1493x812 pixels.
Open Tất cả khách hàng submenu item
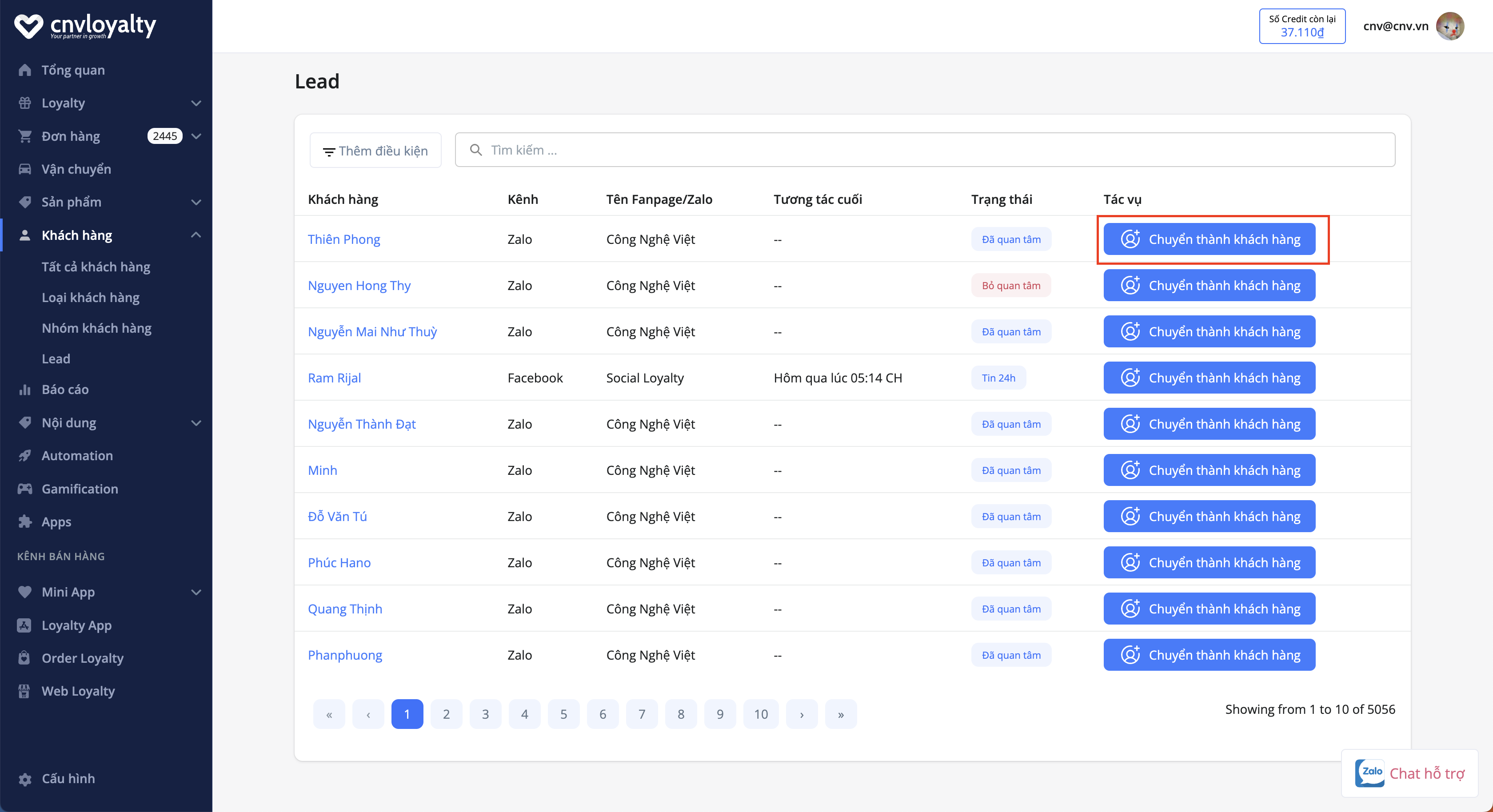pos(96,267)
